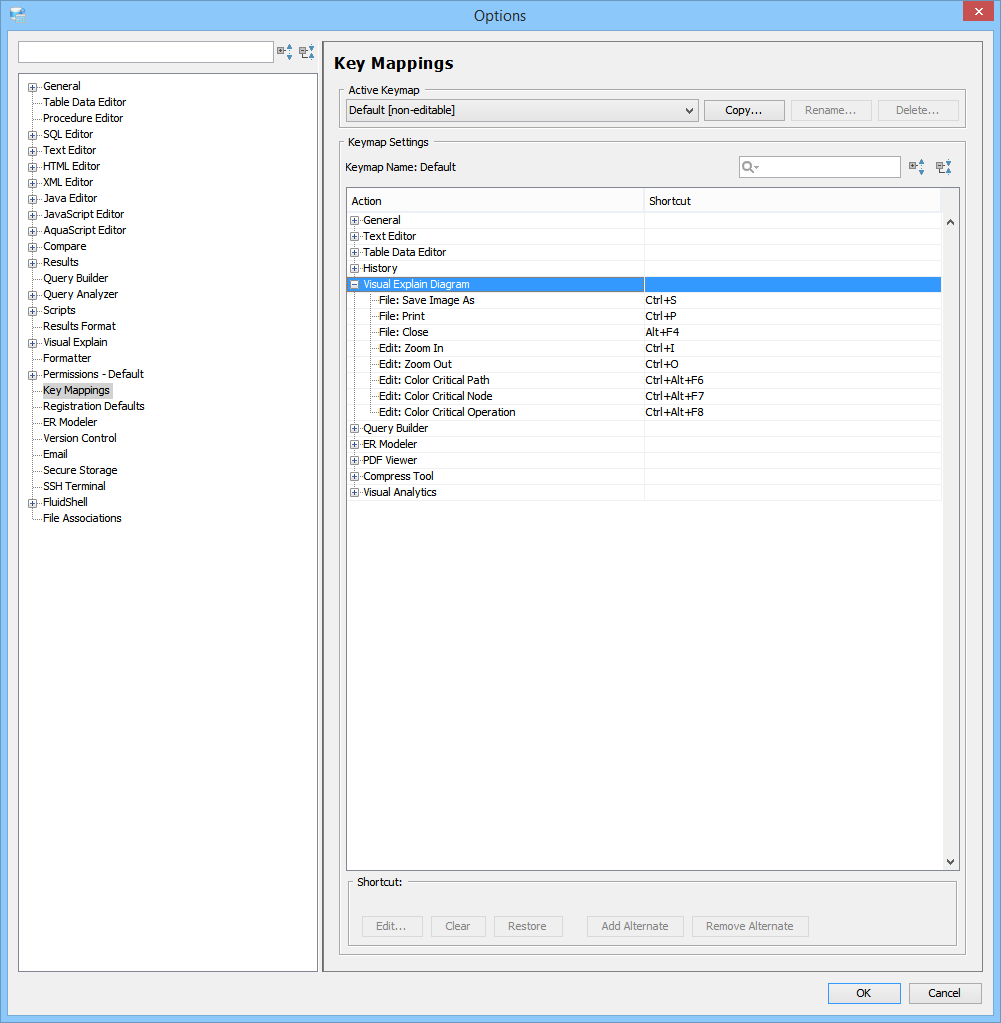Select Formatter tree item
The image size is (1001, 1023).
tap(67, 358)
